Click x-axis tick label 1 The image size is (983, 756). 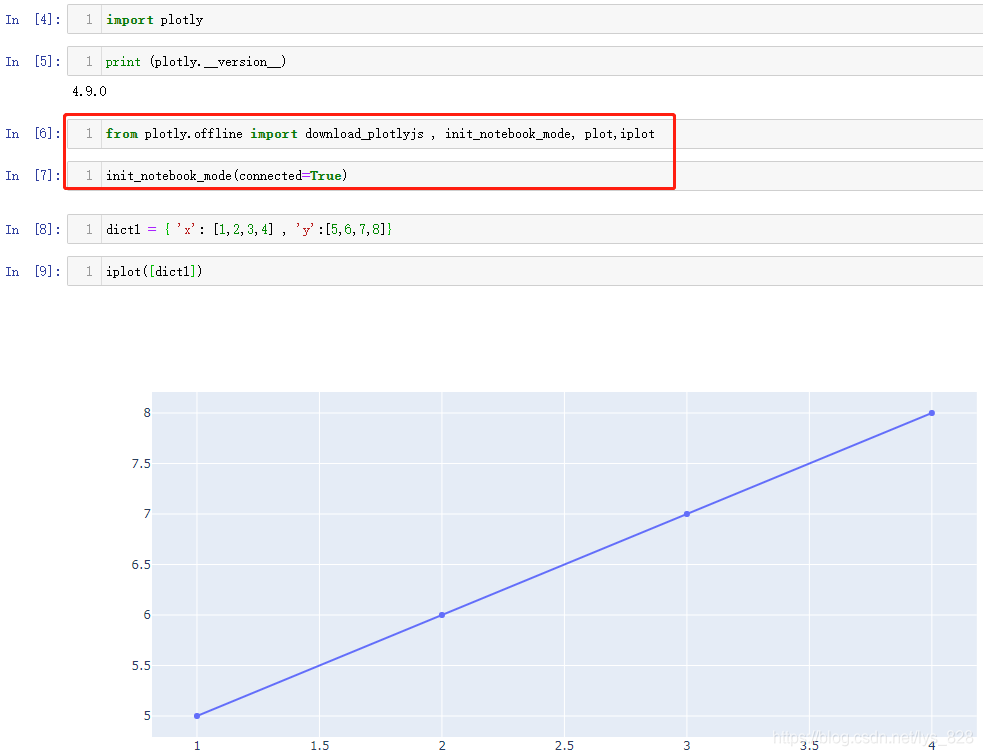197,746
